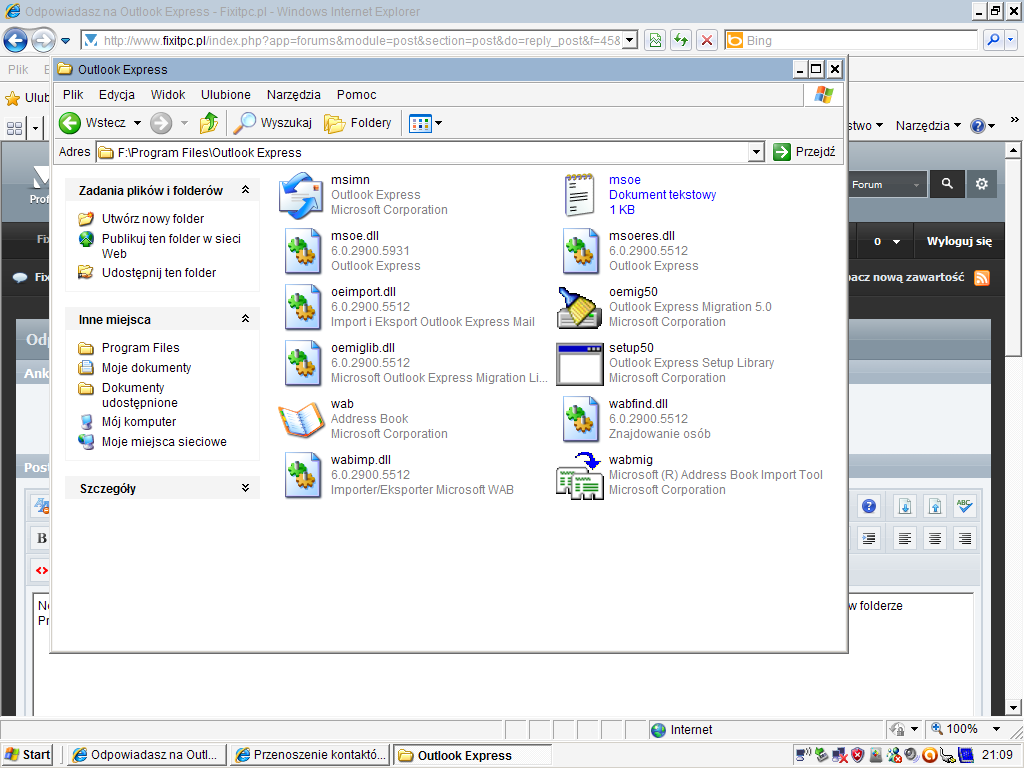The image size is (1024, 768).
Task: Open the Pomoc menu
Action: 357,95
